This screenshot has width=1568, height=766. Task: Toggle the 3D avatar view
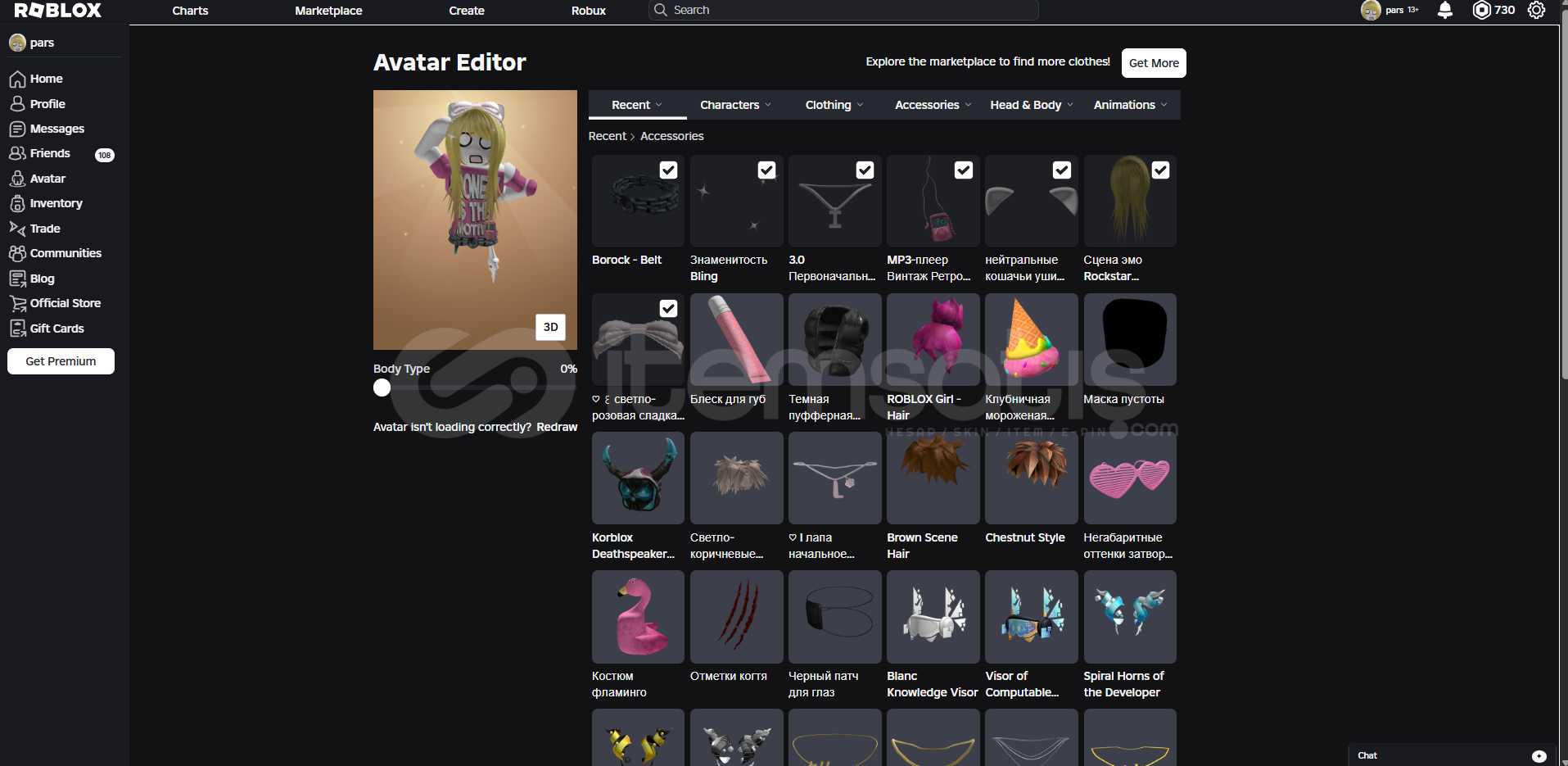click(x=551, y=327)
